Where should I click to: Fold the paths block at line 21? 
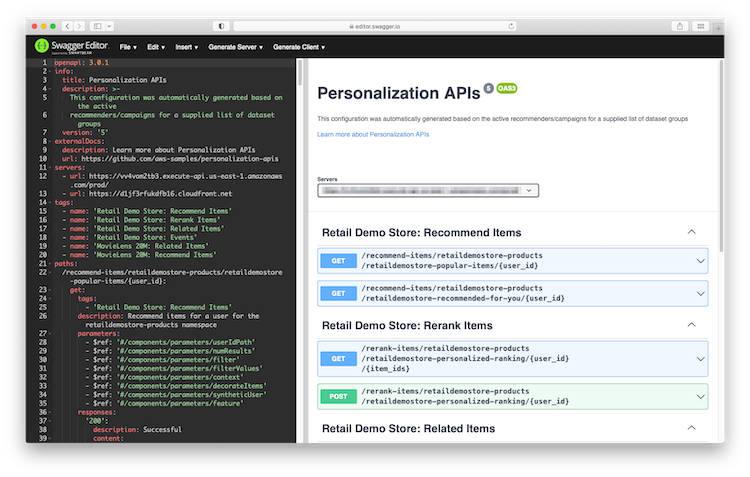(x=50, y=264)
